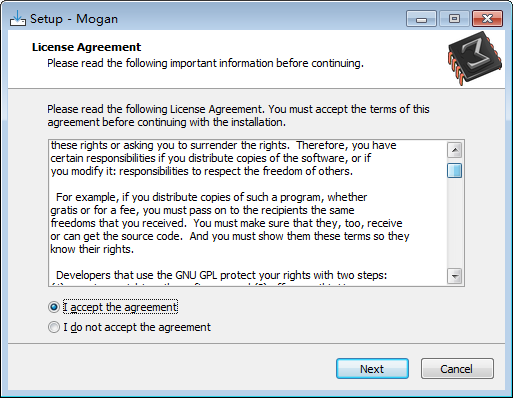This screenshot has width=513, height=398.
Task: Minimize the Setup - Mogan window
Action: pyautogui.click(x=421, y=19)
